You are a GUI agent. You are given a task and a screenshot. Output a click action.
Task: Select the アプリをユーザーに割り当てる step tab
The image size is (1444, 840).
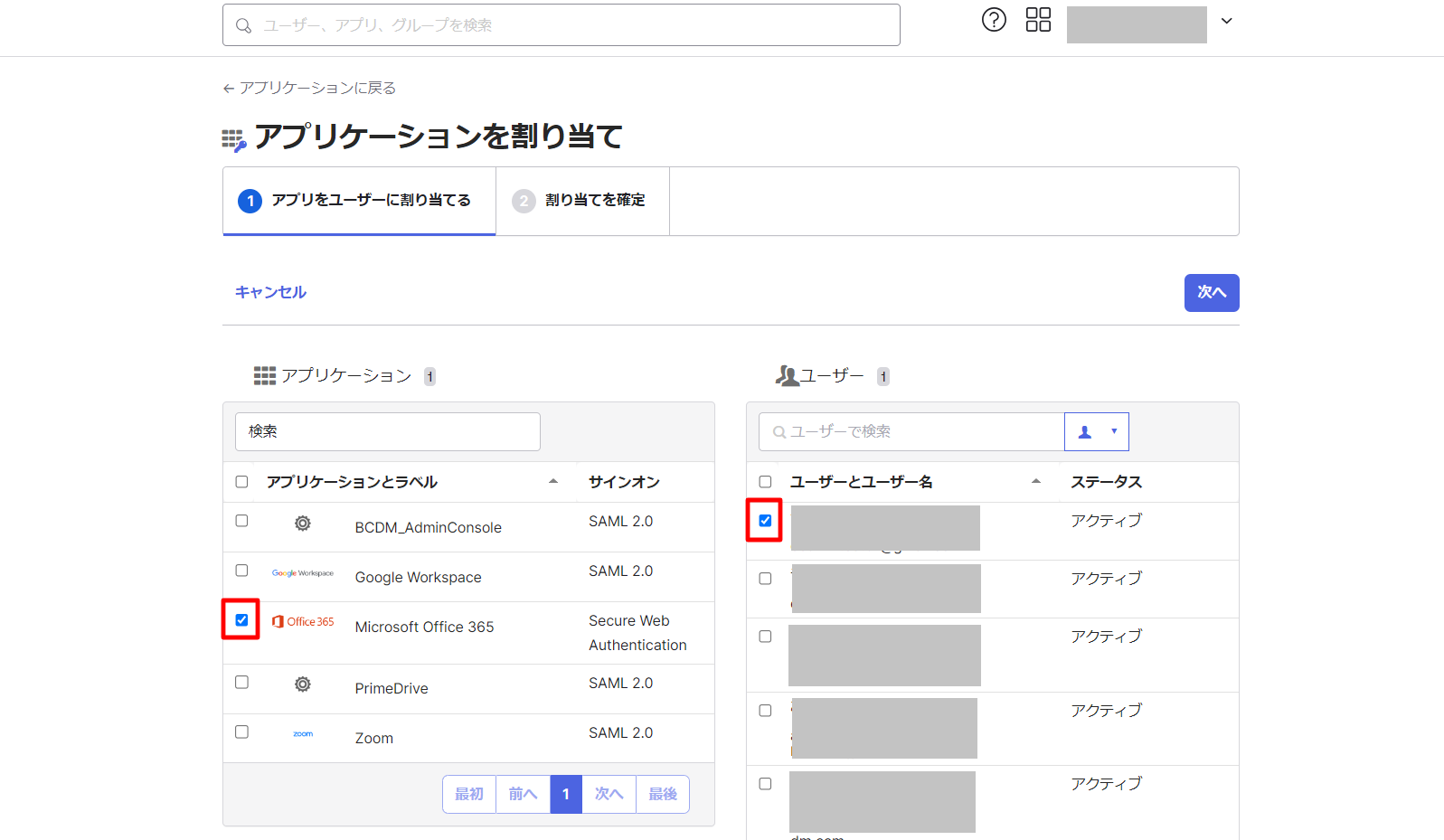pyautogui.click(x=359, y=201)
